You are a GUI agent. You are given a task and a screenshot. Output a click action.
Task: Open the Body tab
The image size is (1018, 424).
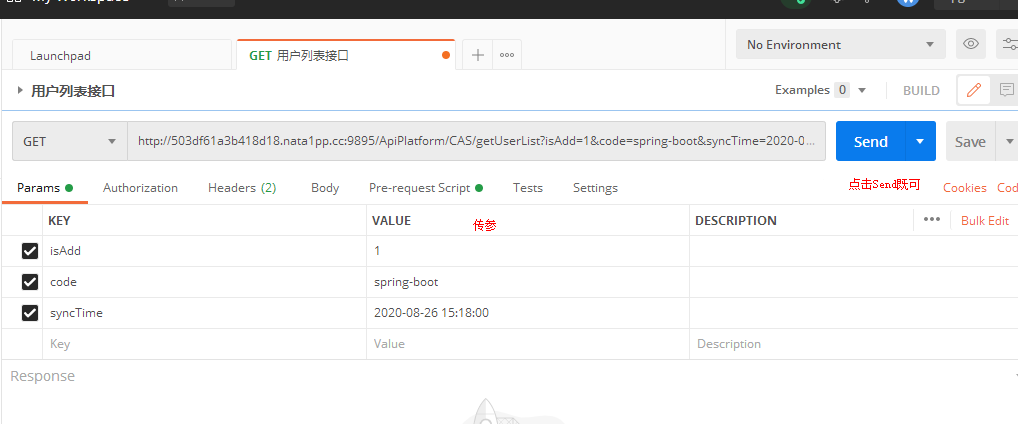click(x=325, y=188)
